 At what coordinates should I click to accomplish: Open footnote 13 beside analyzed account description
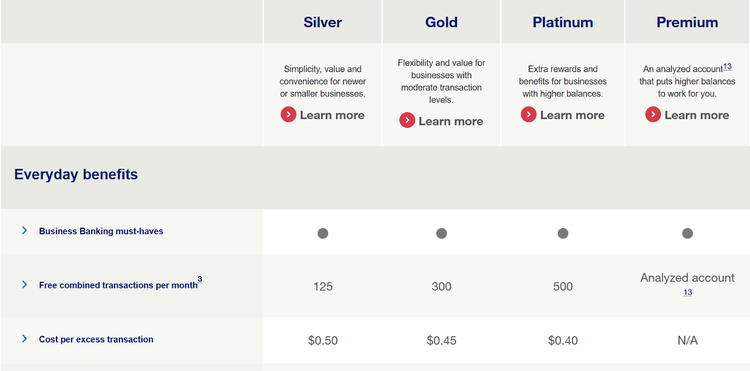(727, 66)
